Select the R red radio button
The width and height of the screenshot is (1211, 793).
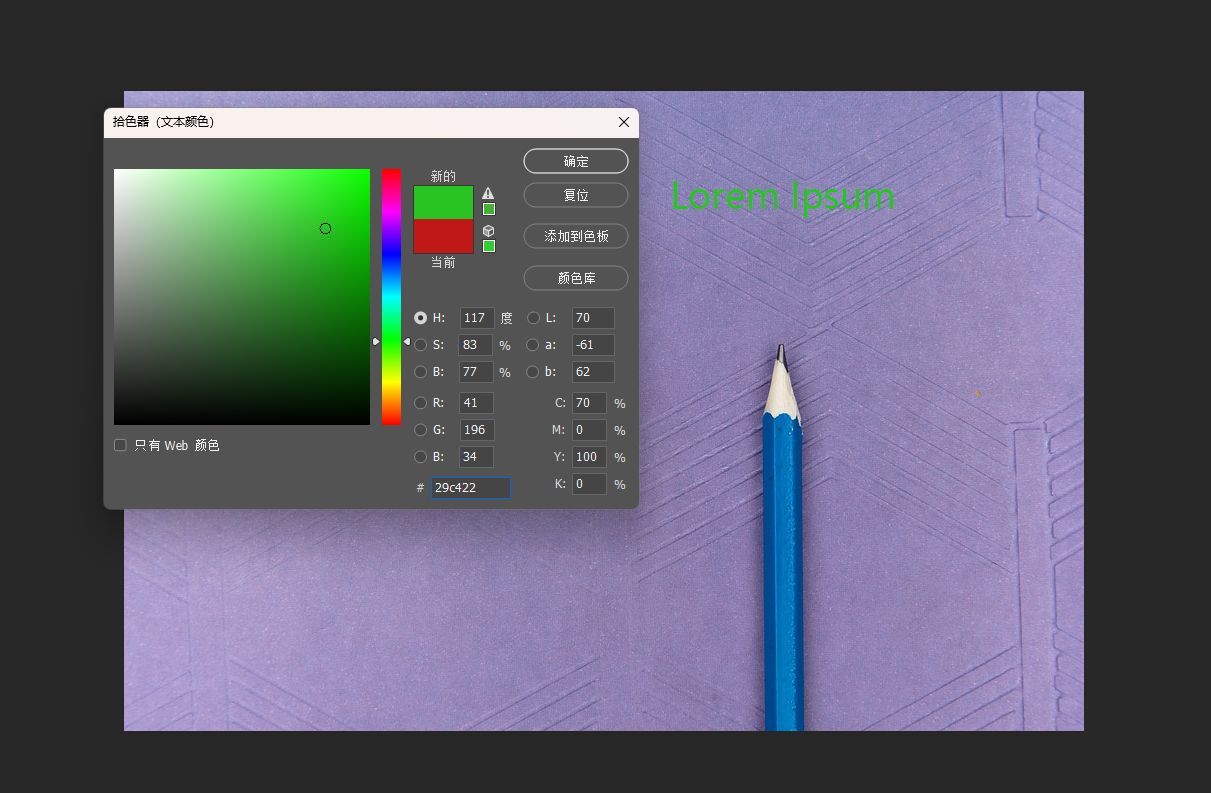pos(421,403)
